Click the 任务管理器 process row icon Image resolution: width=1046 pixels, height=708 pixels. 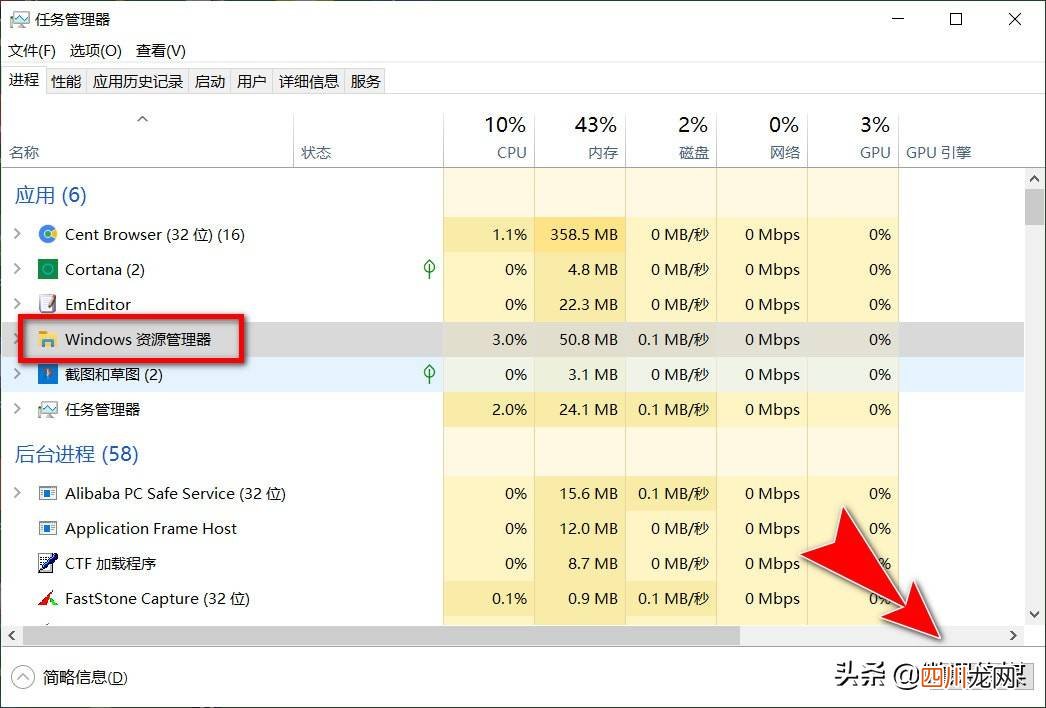[x=47, y=409]
